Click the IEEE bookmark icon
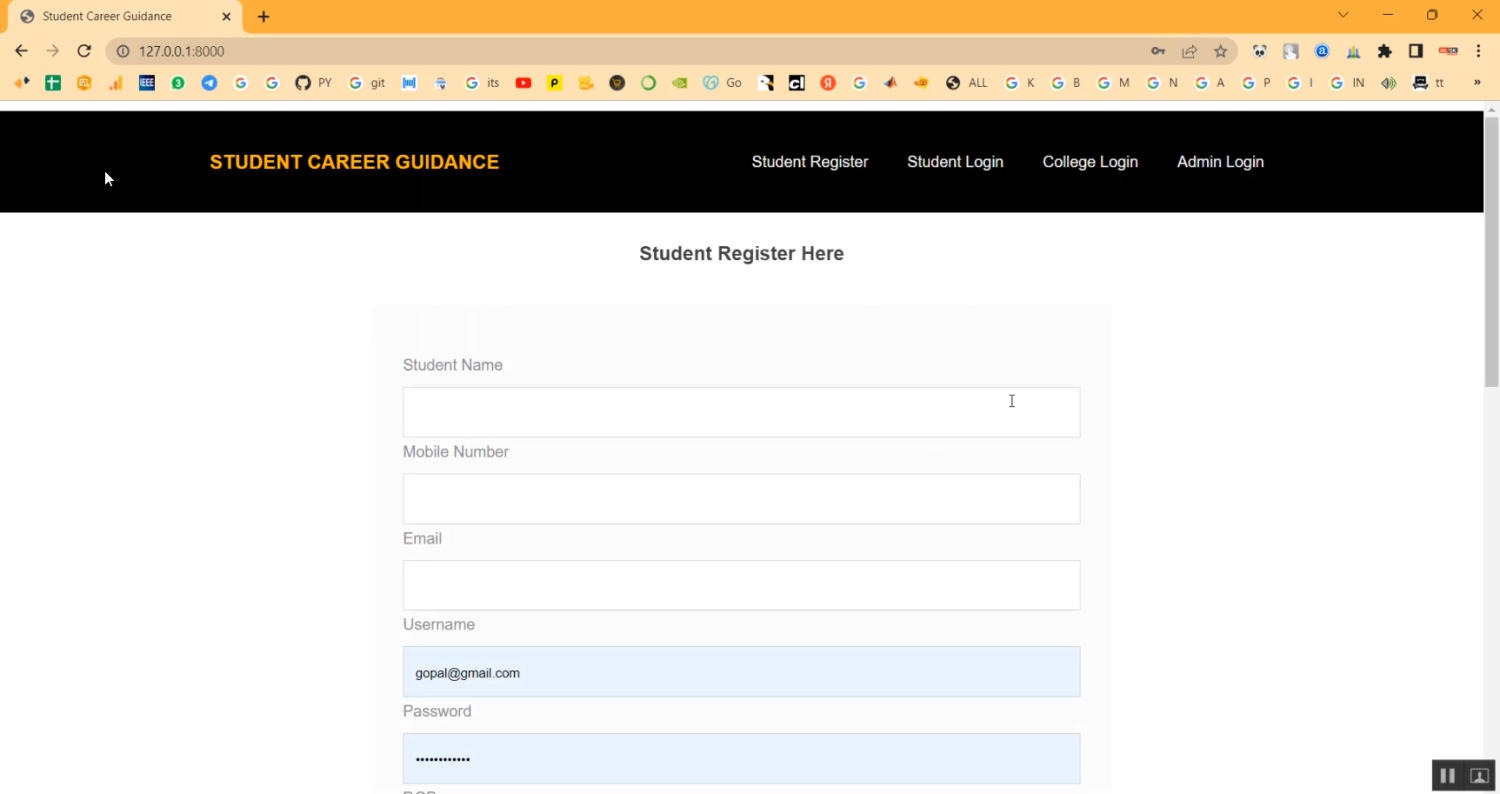The image size is (1500, 794). point(147,83)
